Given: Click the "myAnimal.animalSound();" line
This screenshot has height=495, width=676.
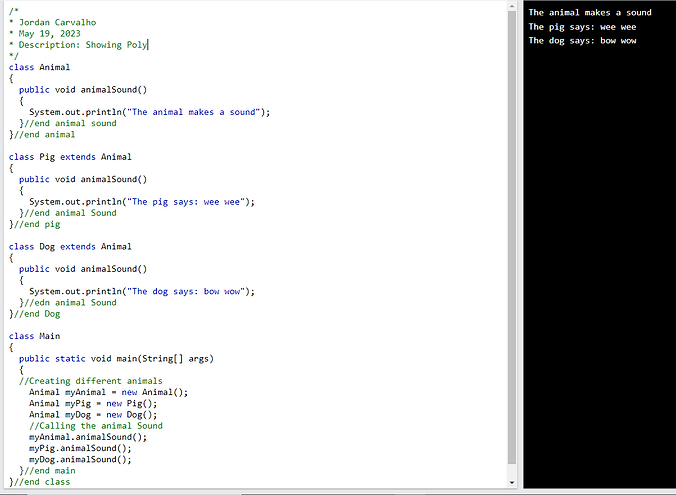Looking at the screenshot, I should 88,437.
